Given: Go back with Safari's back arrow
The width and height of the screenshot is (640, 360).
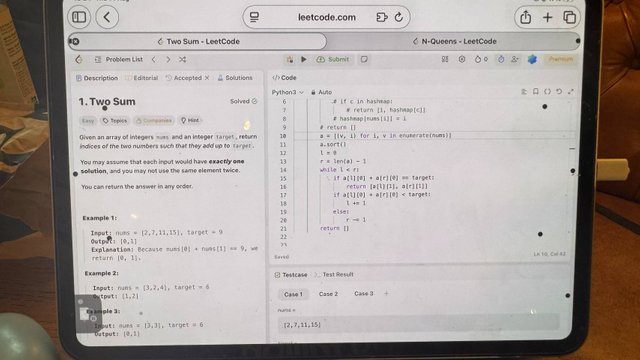Looking at the screenshot, I should tap(107, 17).
